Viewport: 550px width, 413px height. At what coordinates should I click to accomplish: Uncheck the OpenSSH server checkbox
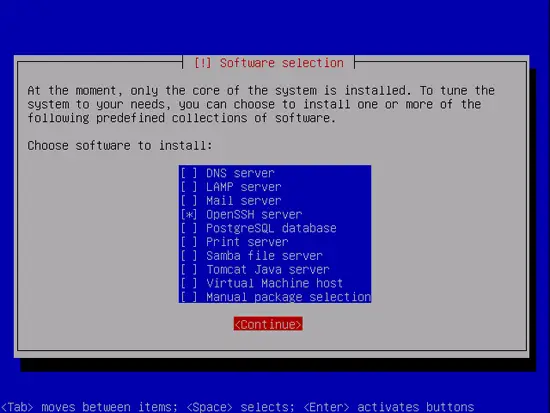coord(189,214)
